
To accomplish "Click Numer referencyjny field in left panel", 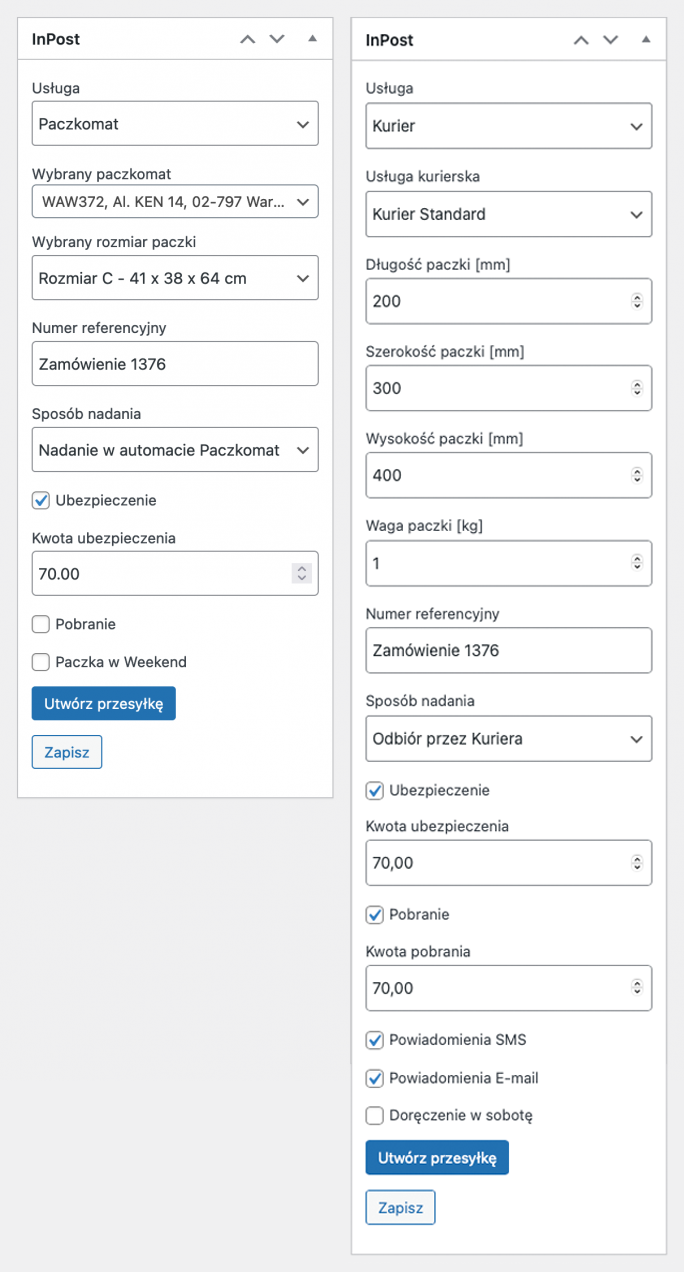I will coord(175,364).
